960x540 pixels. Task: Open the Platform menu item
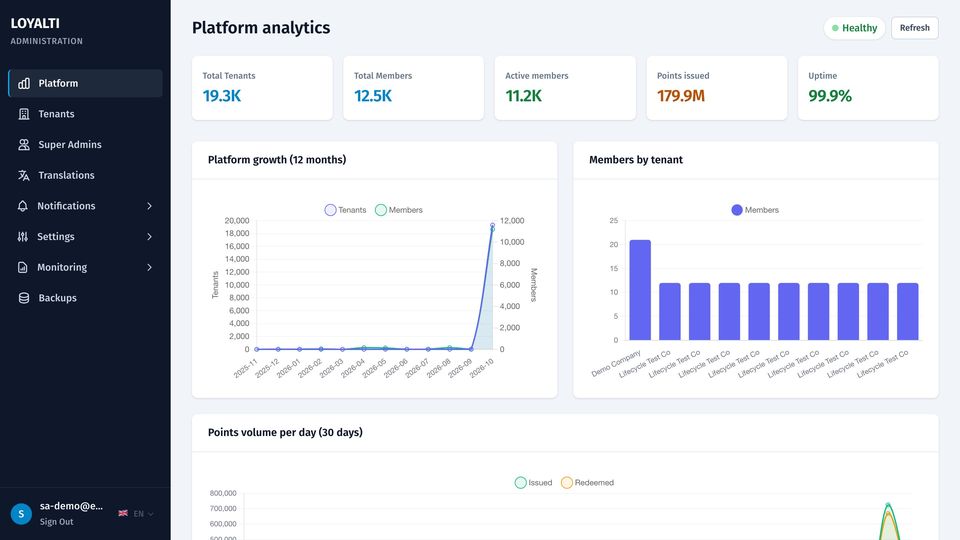pos(85,83)
